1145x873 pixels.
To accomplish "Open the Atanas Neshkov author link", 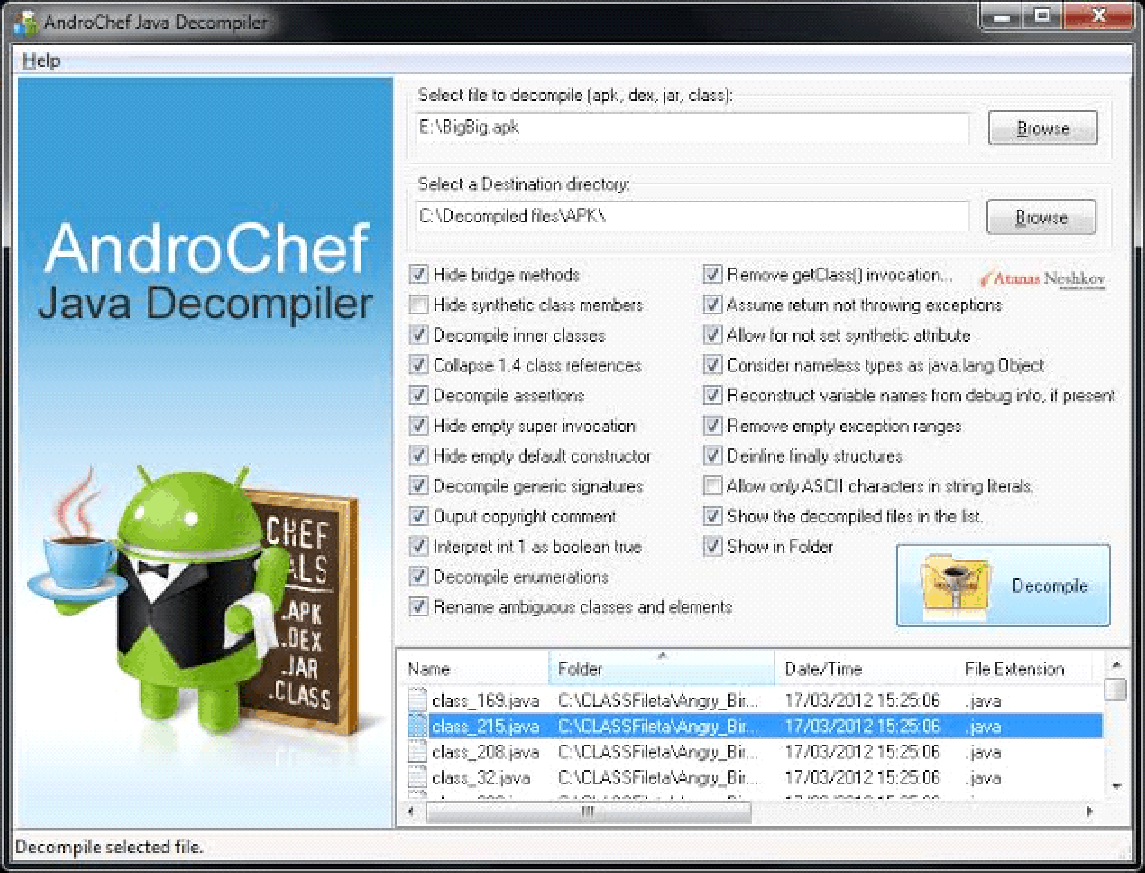I will point(1042,279).
